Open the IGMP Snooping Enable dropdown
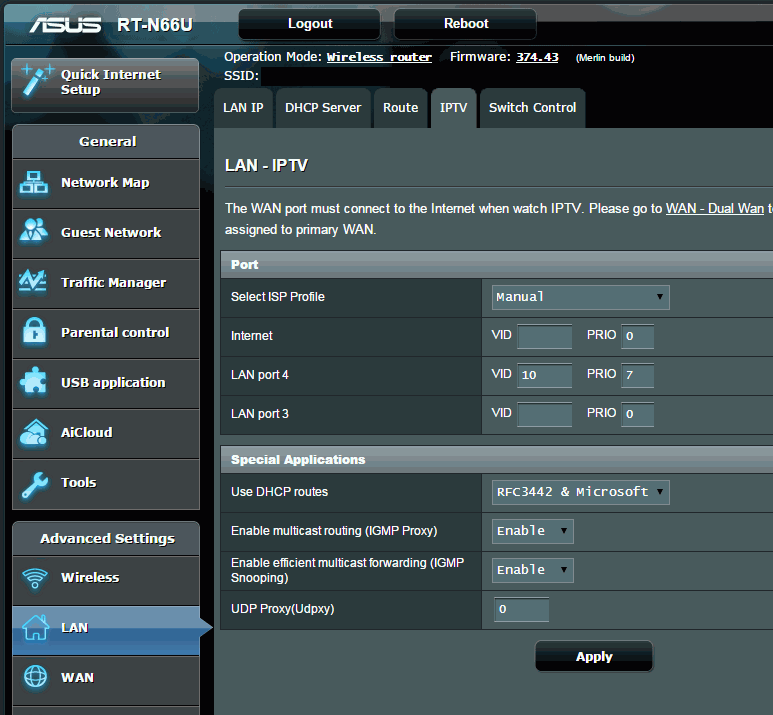The image size is (773, 715). [533, 570]
